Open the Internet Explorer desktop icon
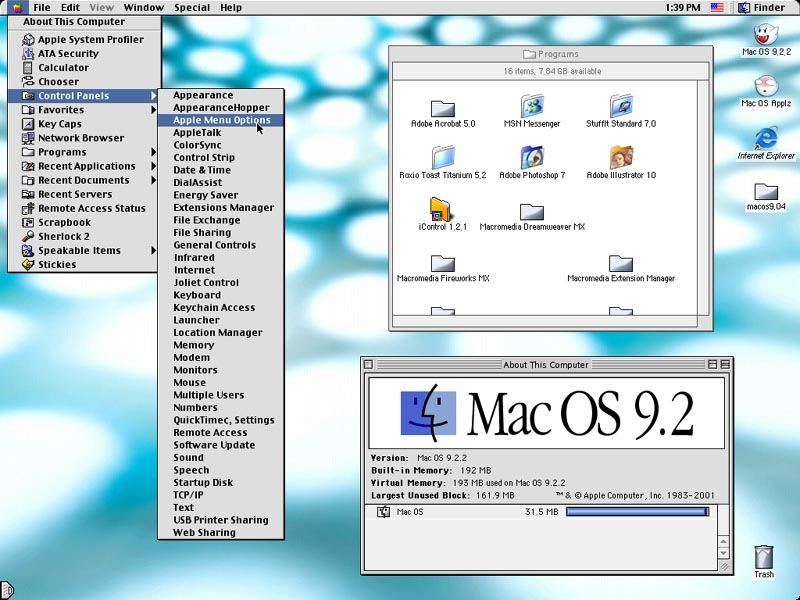The height and width of the screenshot is (600, 800). click(766, 138)
